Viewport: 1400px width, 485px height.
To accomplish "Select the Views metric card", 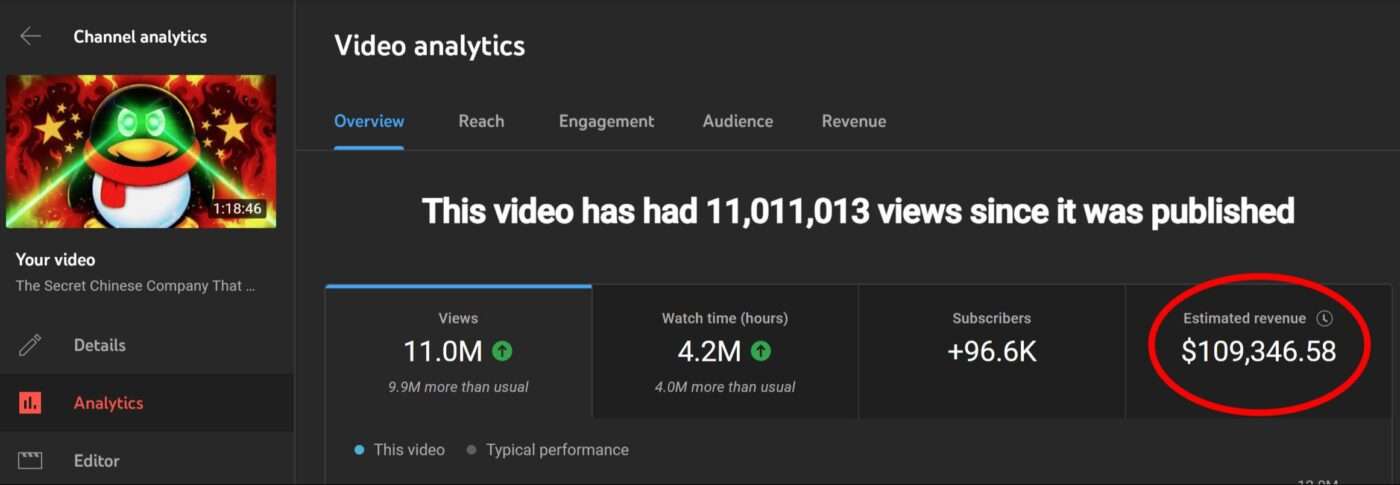I will point(458,352).
